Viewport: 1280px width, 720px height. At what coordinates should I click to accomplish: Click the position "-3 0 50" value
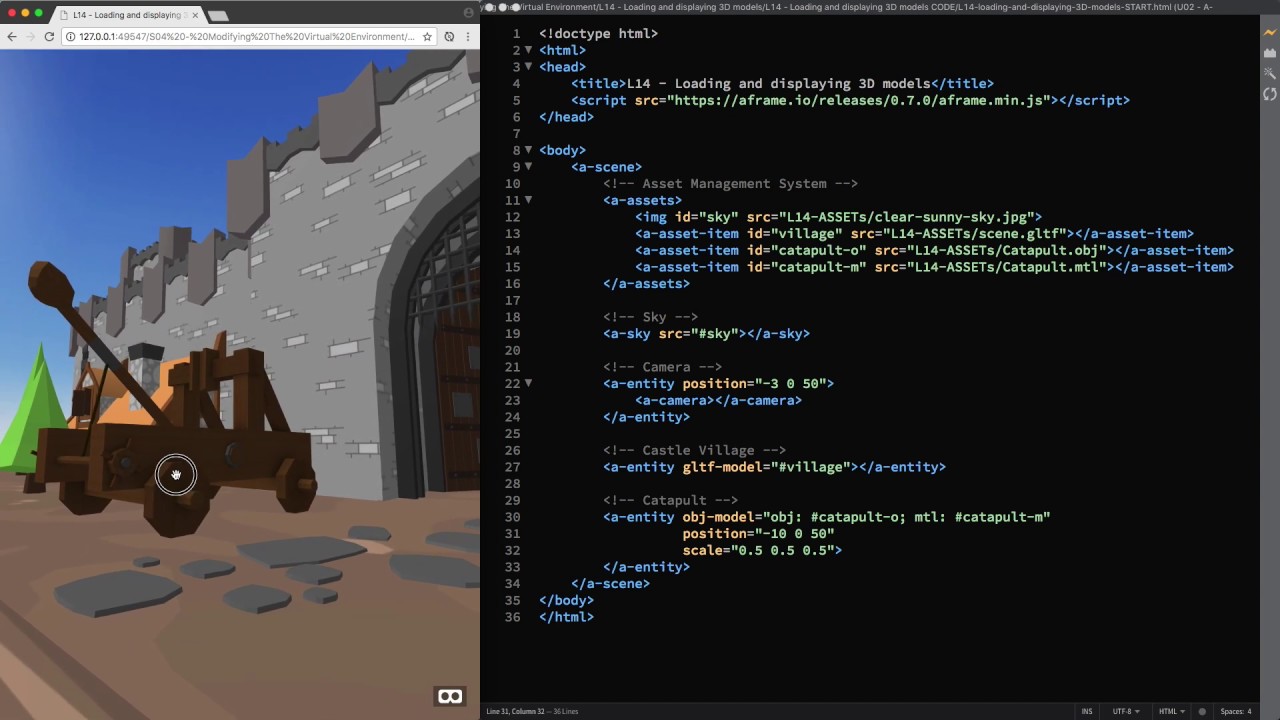(790, 384)
